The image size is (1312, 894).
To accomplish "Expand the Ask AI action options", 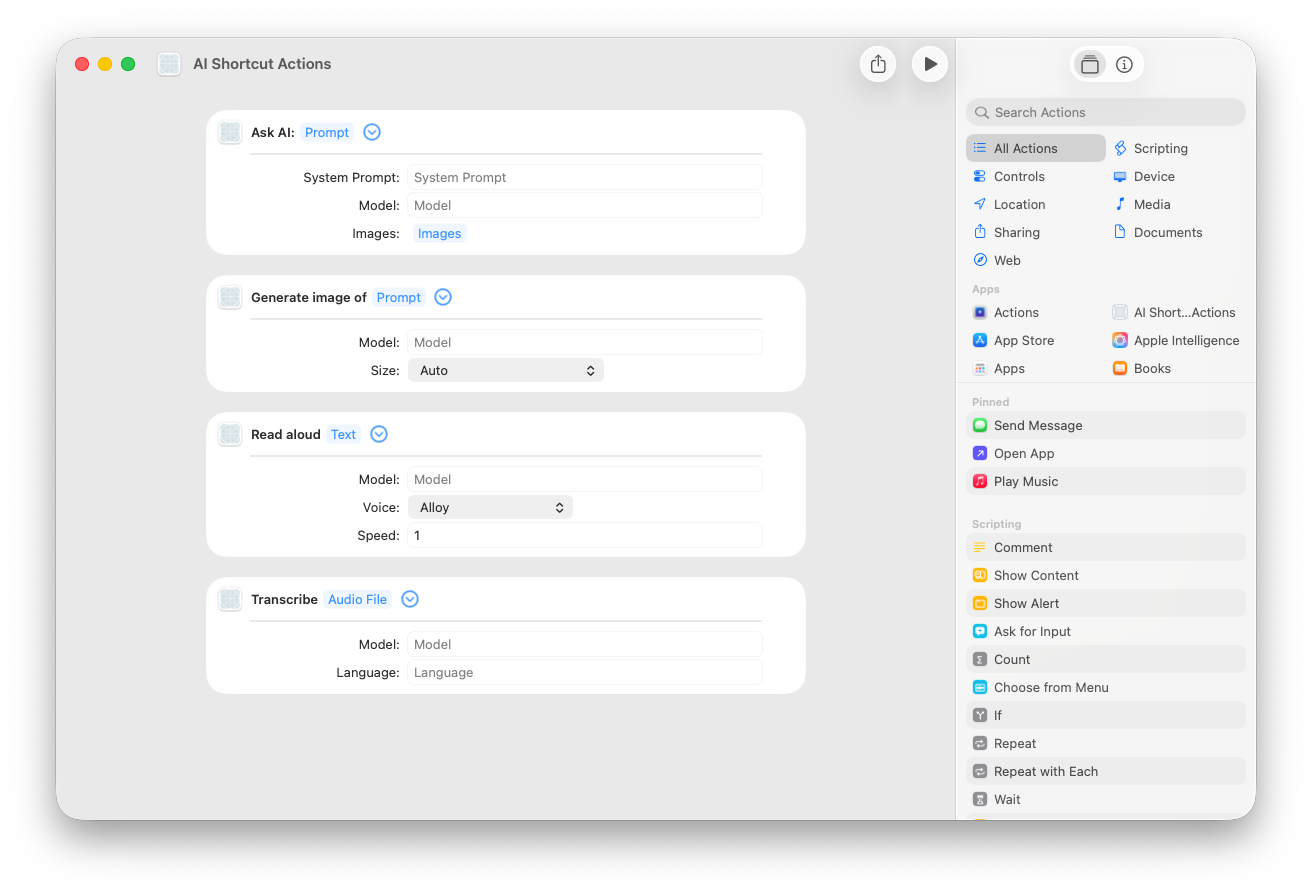I will click(x=372, y=132).
